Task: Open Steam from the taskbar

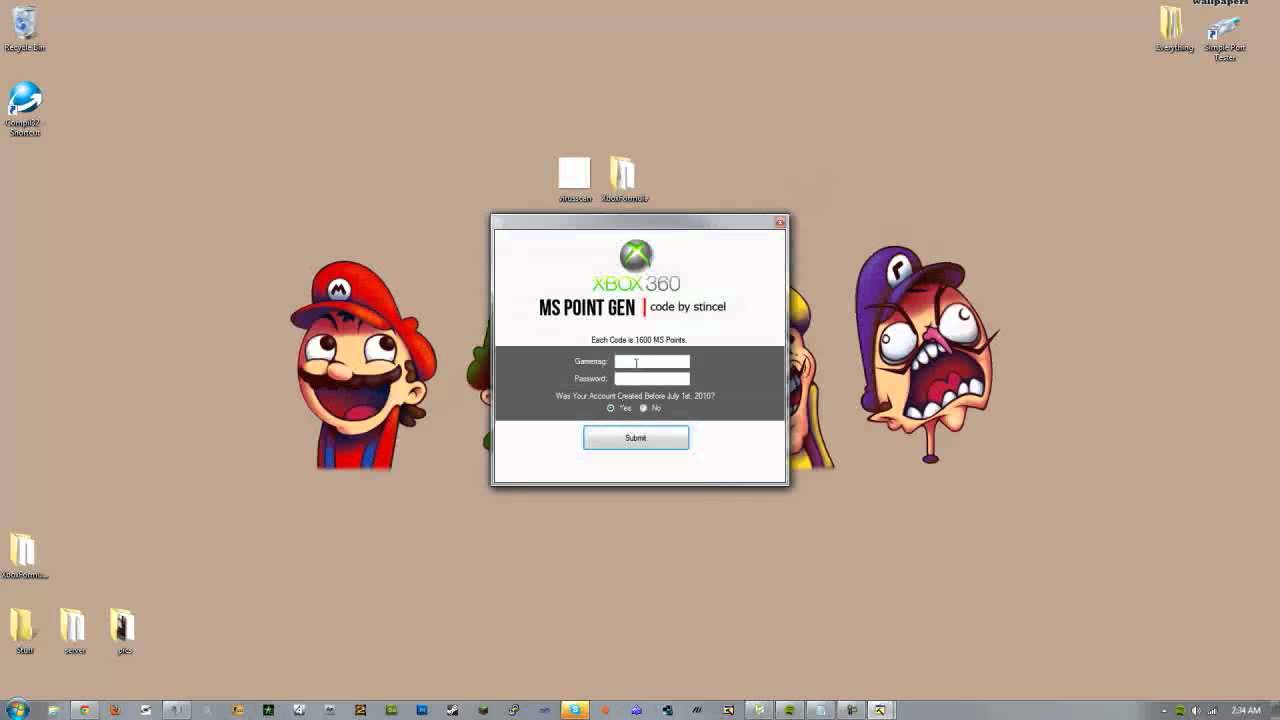Action: 452,710
